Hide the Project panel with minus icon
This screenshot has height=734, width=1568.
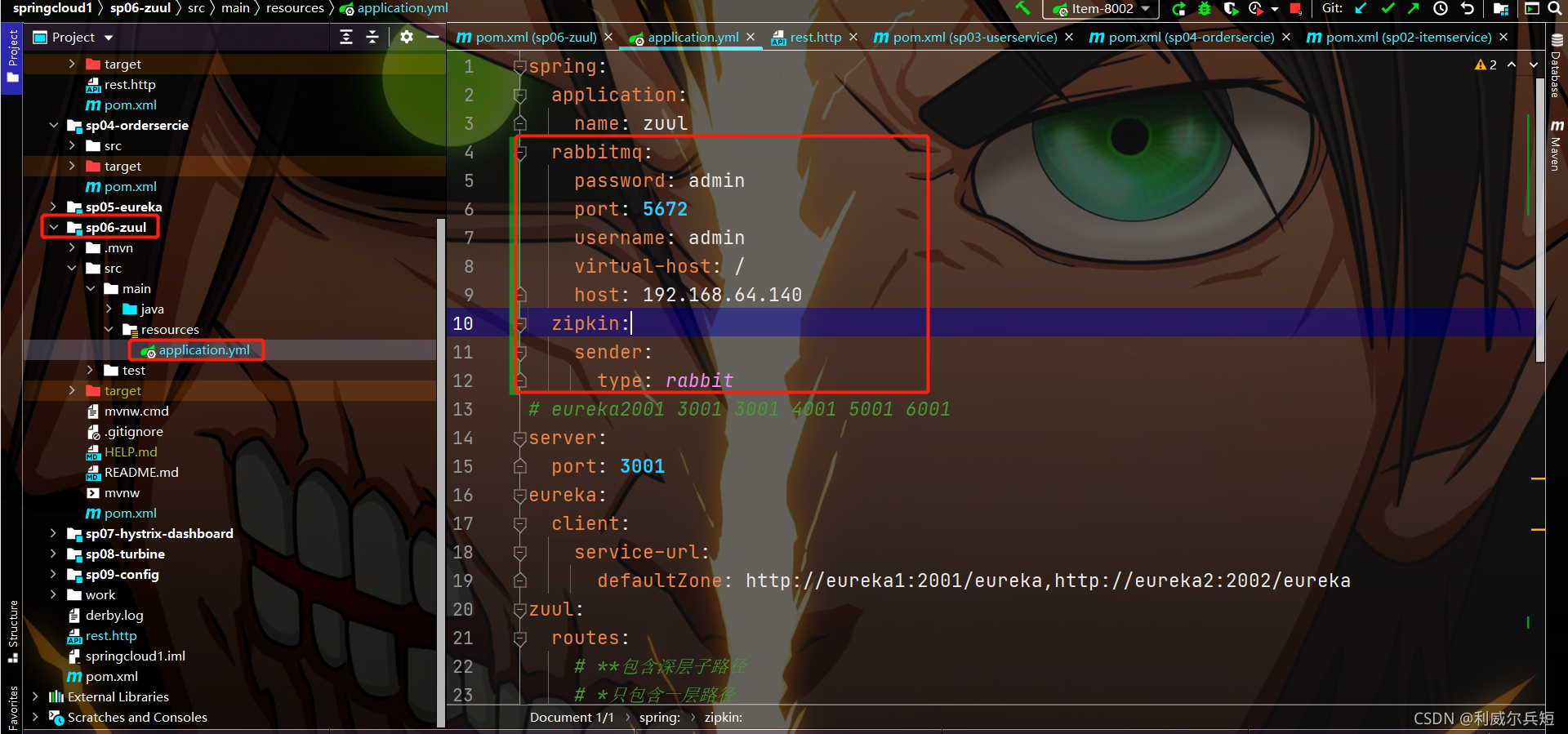[433, 37]
